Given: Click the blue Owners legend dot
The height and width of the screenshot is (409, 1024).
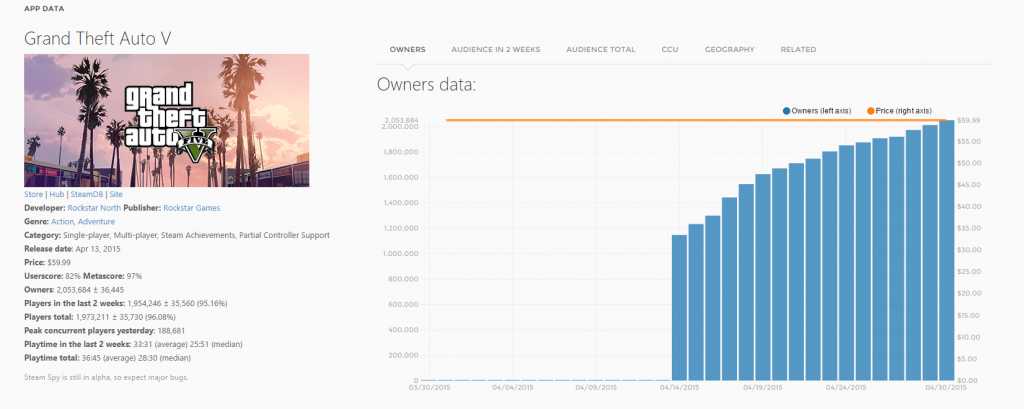Looking at the screenshot, I should [788, 110].
